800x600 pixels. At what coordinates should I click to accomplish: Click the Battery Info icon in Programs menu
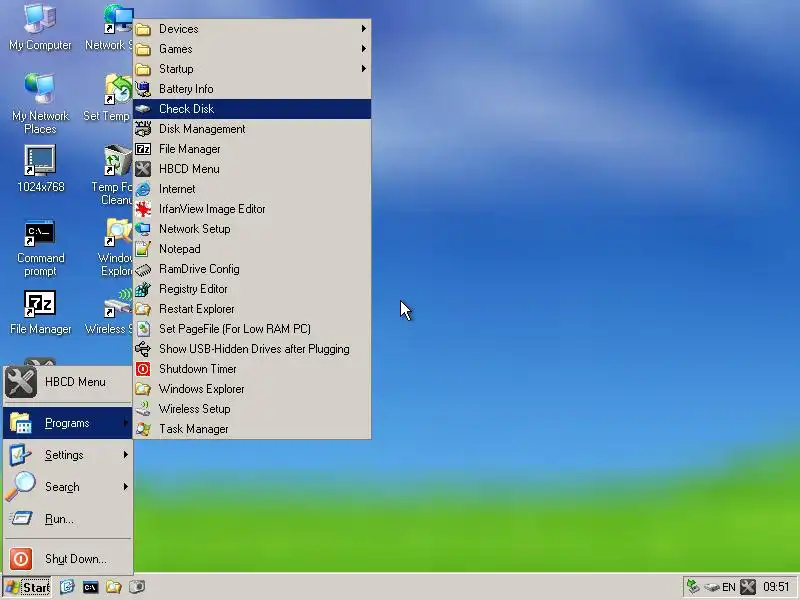click(143, 89)
